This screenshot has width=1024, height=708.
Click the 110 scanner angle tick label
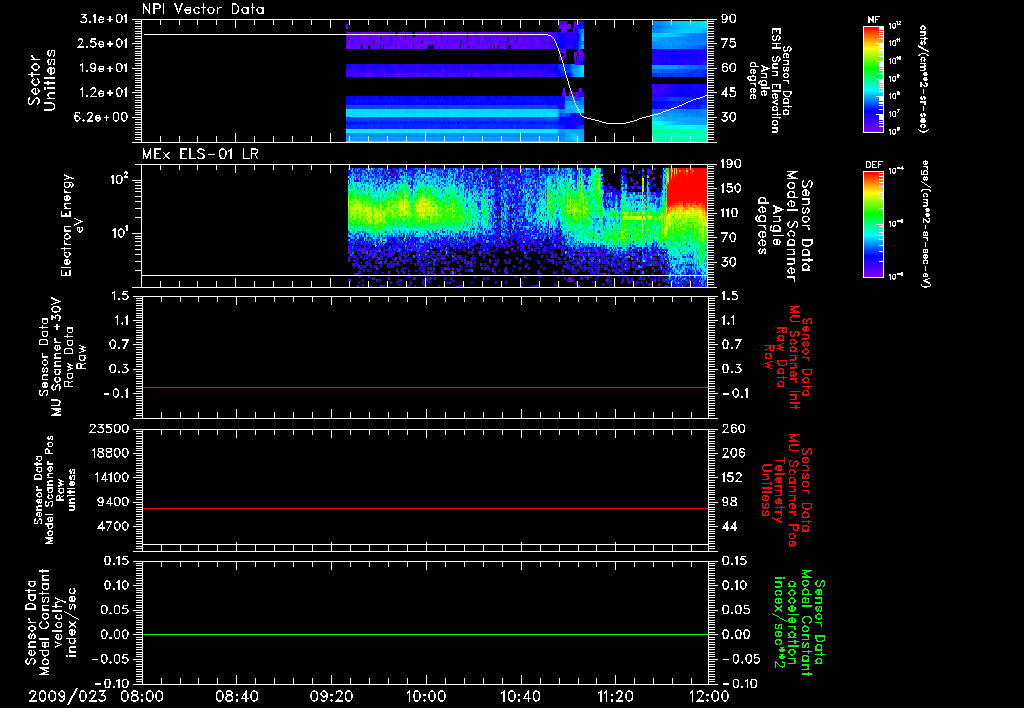tap(731, 213)
